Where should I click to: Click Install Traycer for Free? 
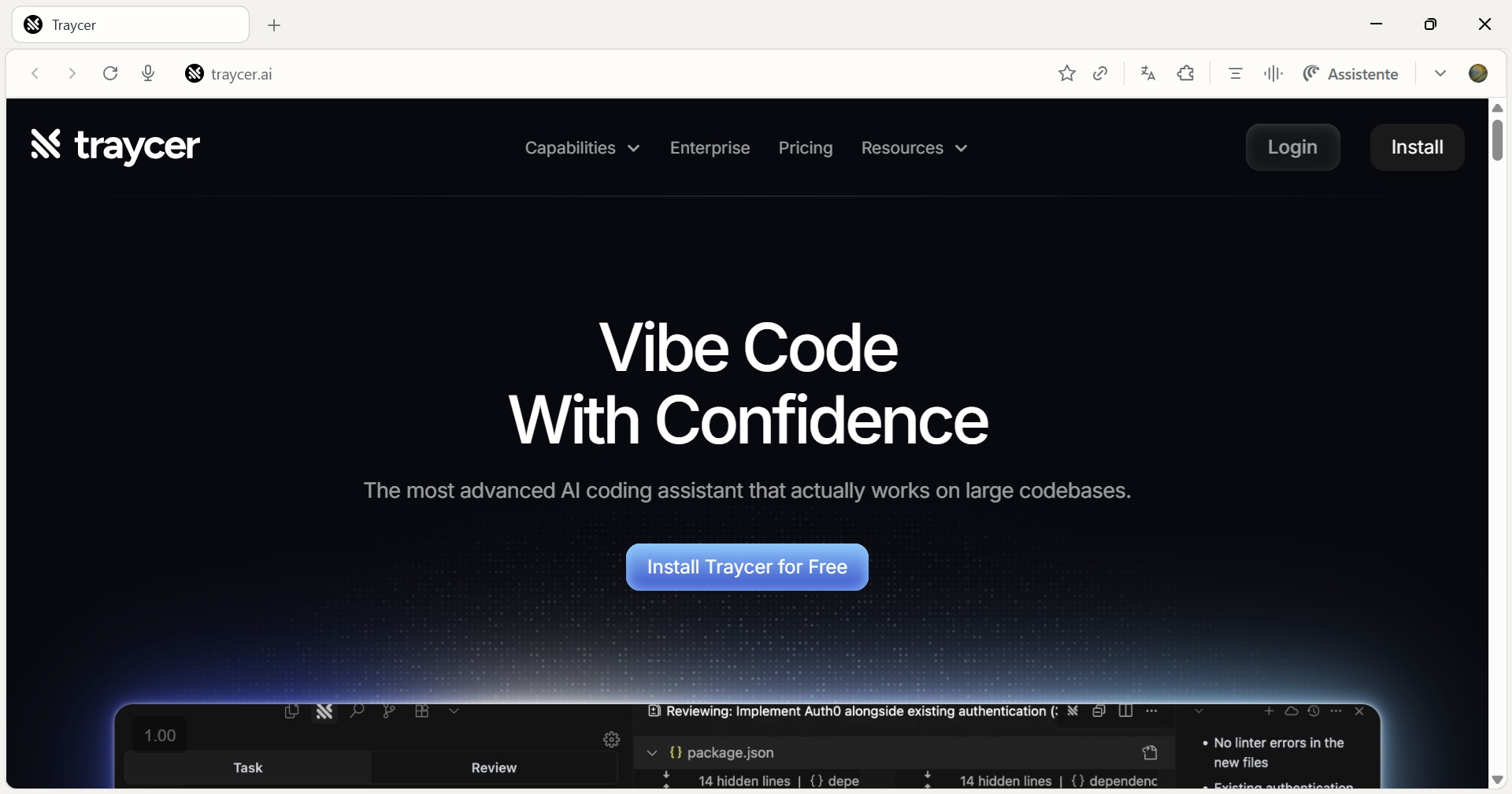coord(747,567)
